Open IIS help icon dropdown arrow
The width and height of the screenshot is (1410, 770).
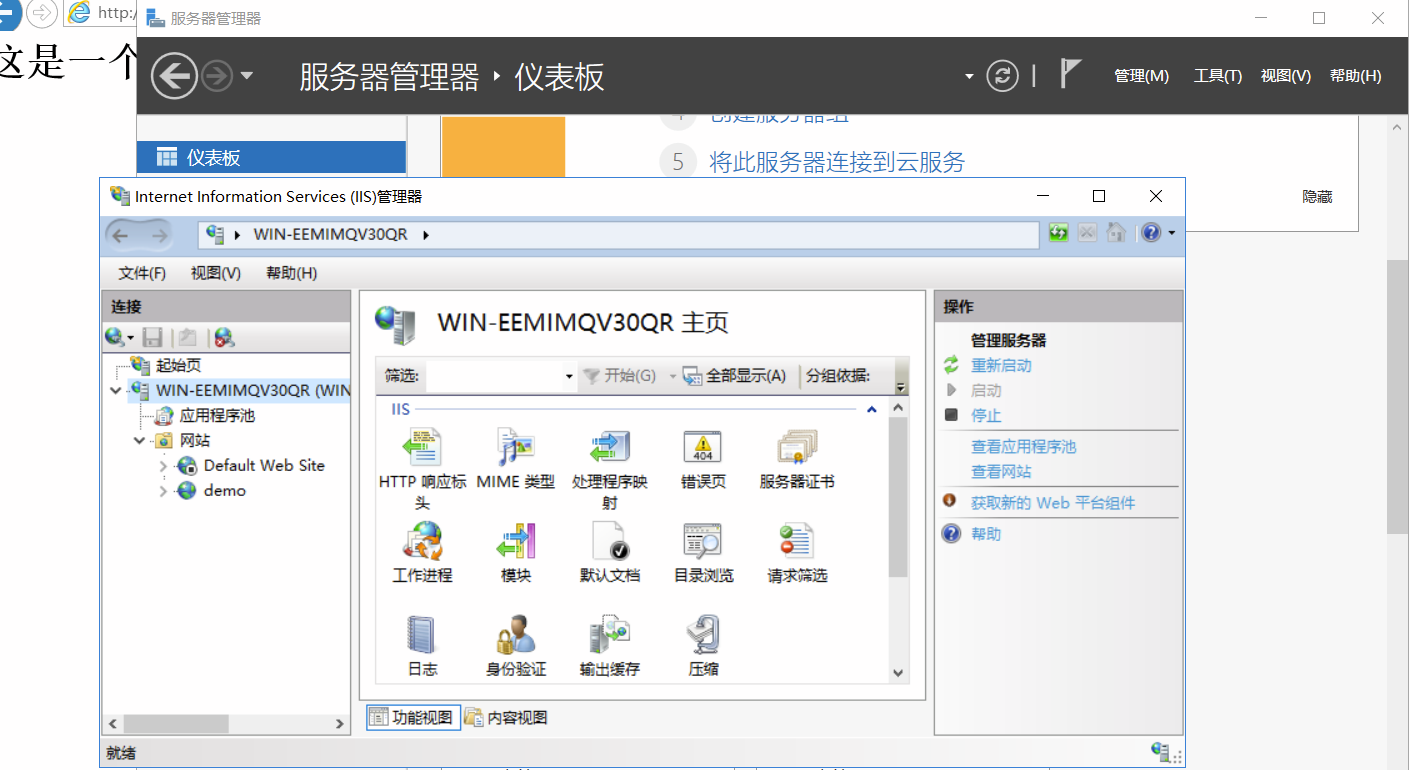tap(1171, 233)
